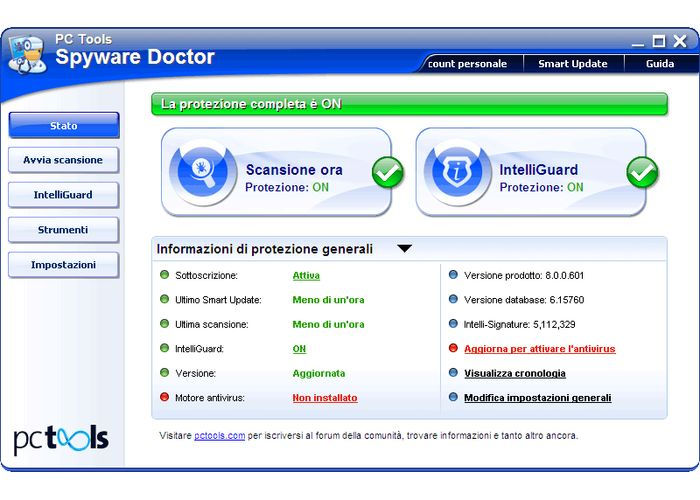This screenshot has height=500, width=700.
Task: Open the Smart Update tab
Action: coord(573,64)
